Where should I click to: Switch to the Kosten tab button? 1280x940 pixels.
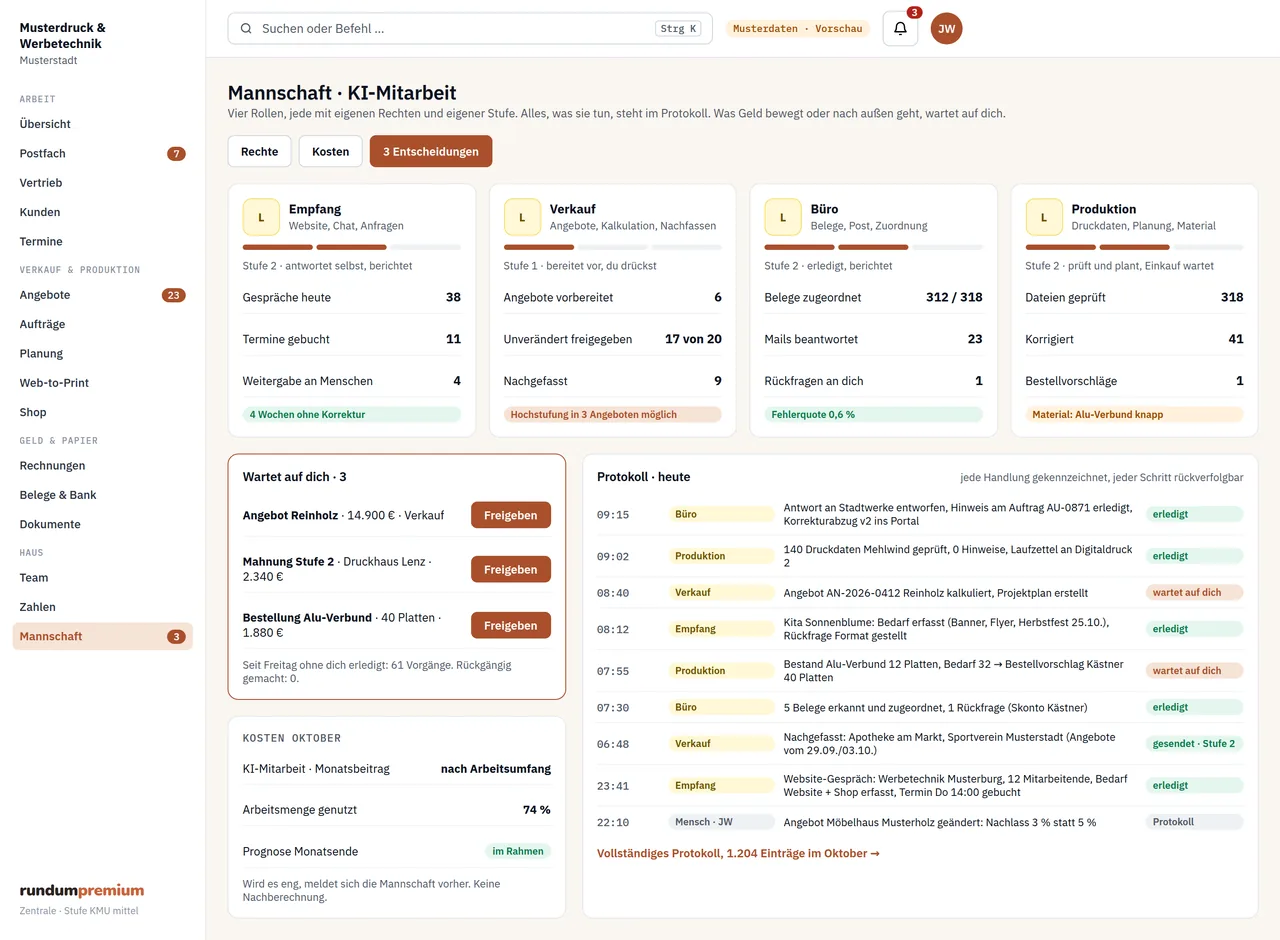click(x=331, y=151)
